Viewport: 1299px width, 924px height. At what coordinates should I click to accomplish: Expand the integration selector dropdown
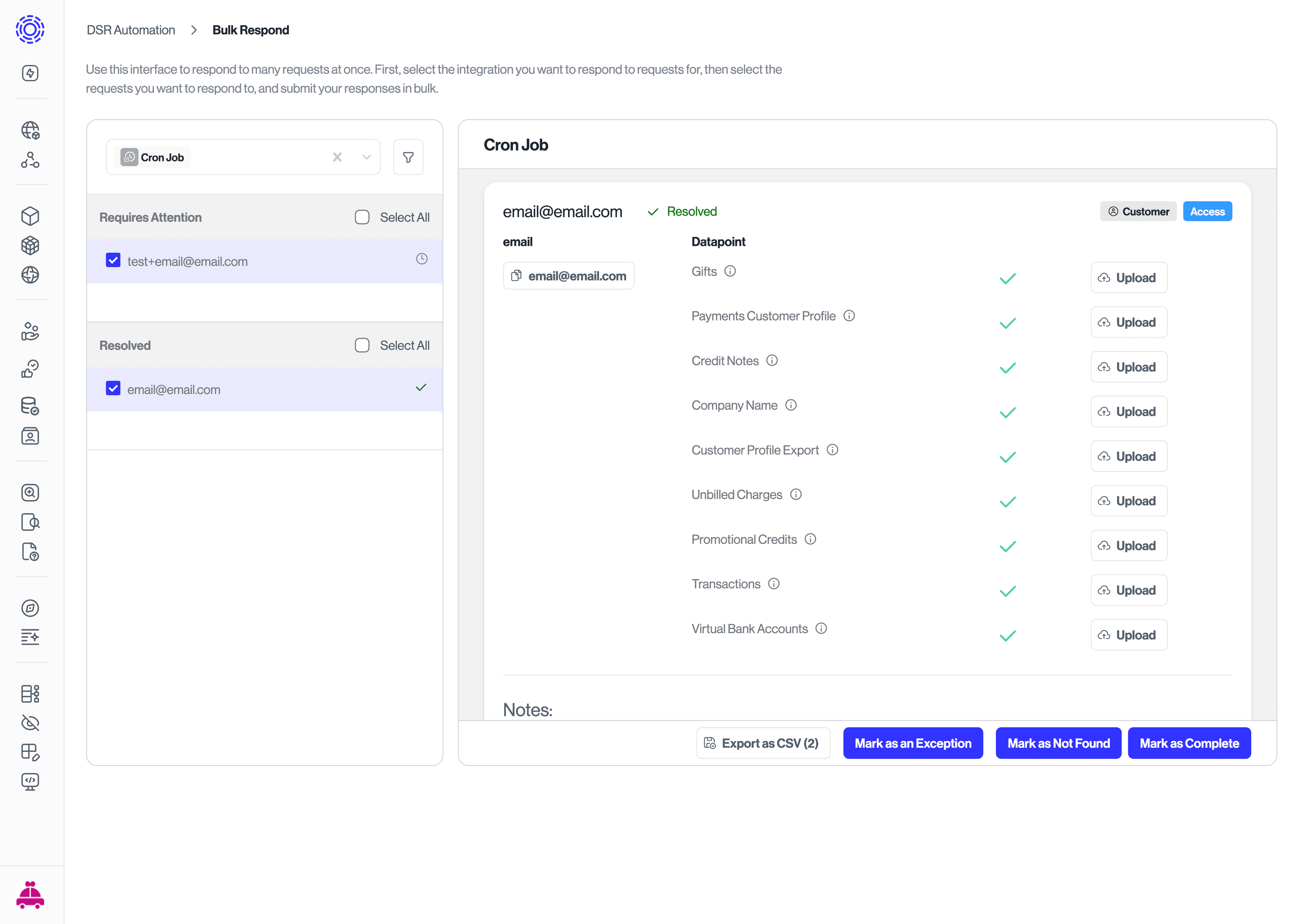pyautogui.click(x=367, y=157)
